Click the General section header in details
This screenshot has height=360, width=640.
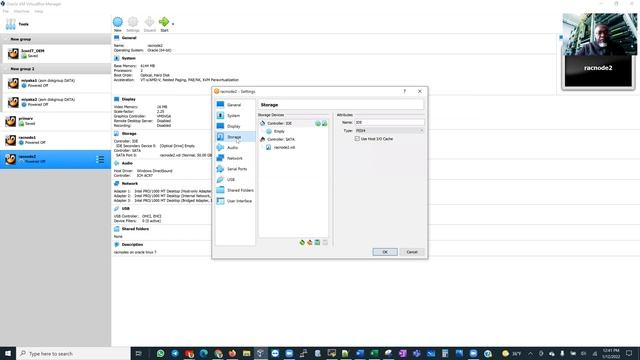[129, 38]
